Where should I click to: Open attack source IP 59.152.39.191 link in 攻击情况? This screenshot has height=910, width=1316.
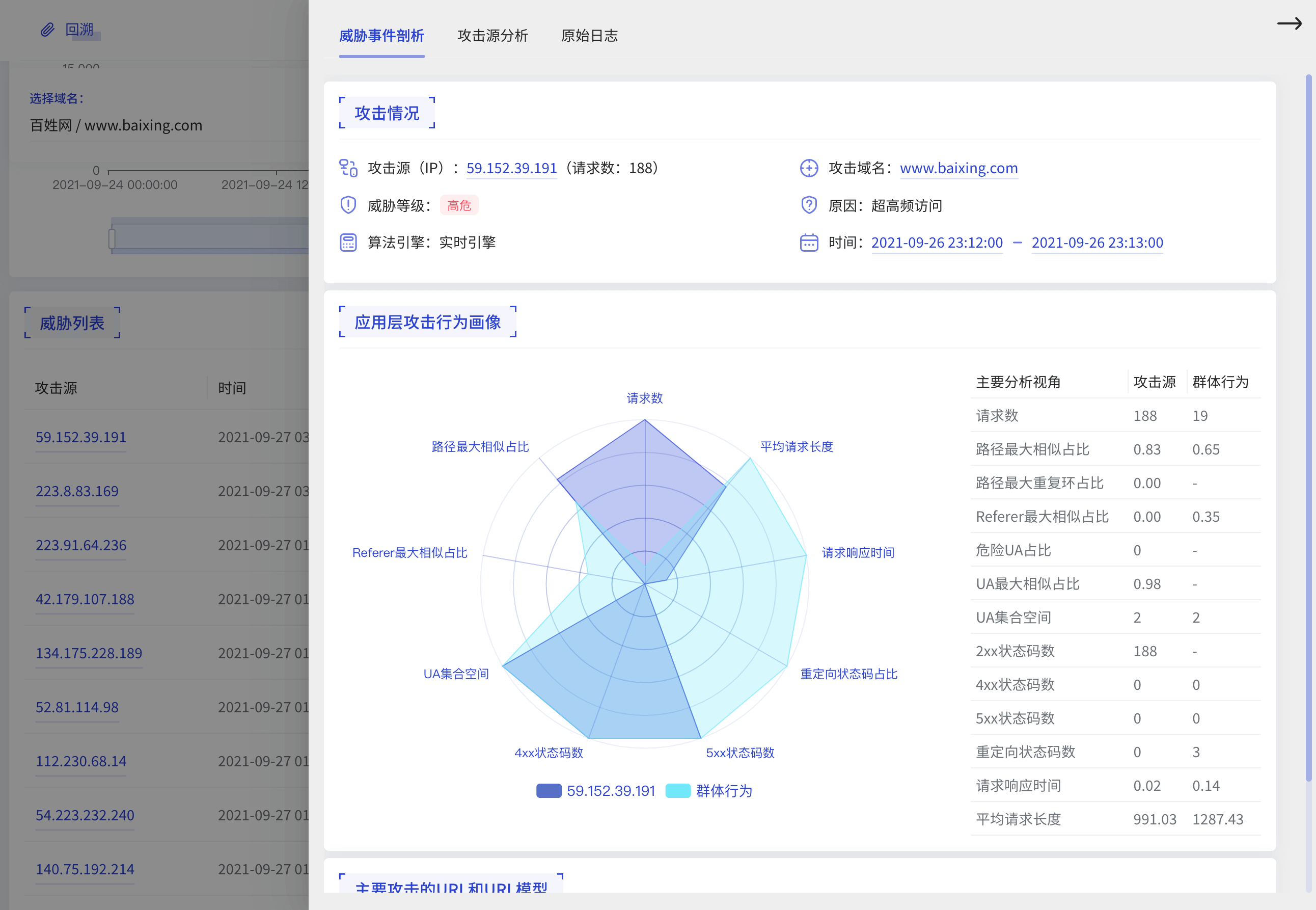tap(511, 168)
